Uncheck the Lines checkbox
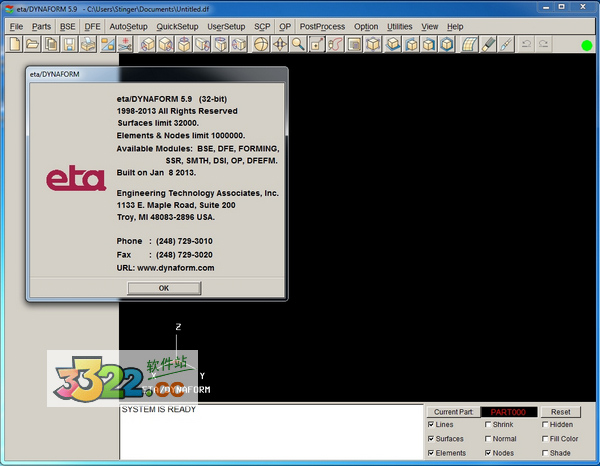The width and height of the screenshot is (600, 466). tap(431, 424)
